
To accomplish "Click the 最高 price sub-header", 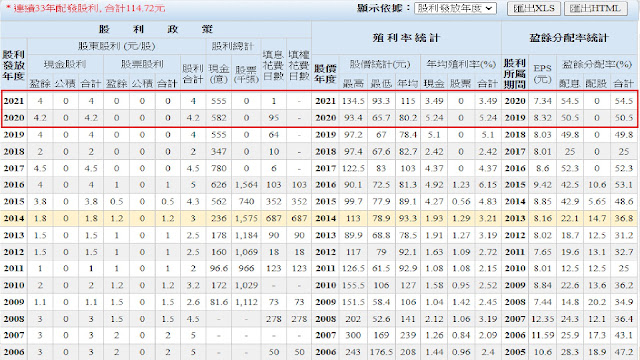I will tap(353, 84).
